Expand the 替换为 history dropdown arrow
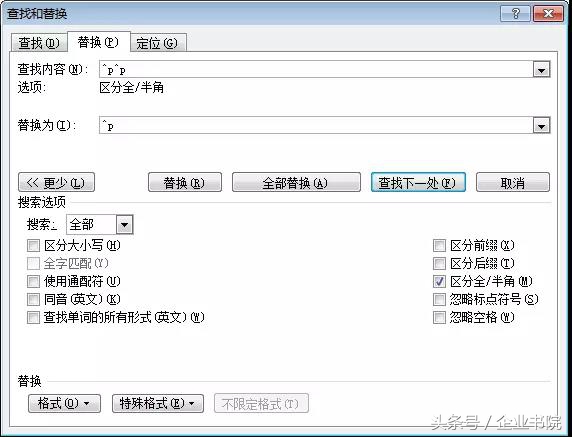 [x=541, y=126]
